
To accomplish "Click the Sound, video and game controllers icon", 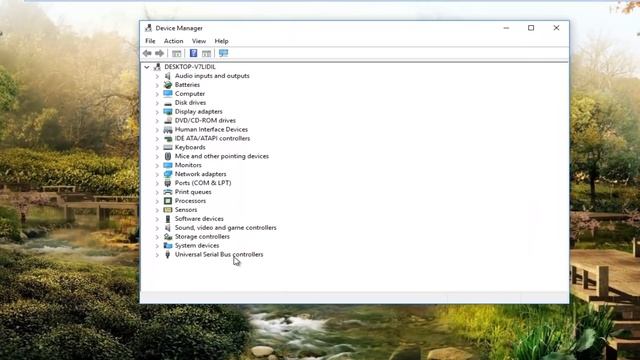I will pos(168,228).
